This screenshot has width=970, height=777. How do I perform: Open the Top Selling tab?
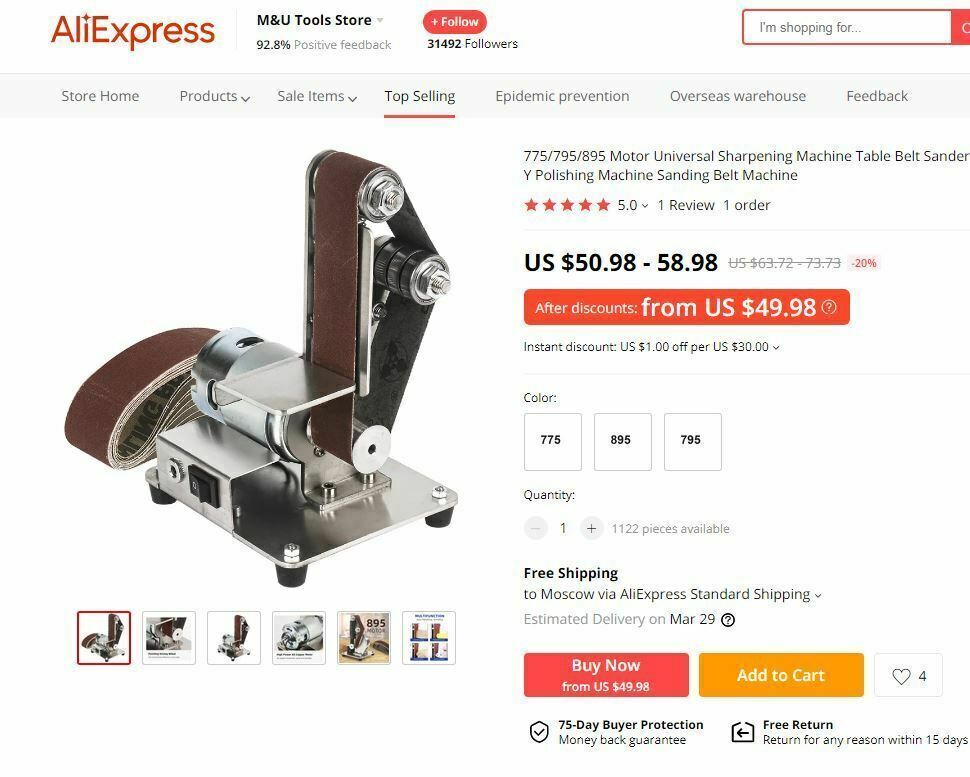(x=419, y=97)
